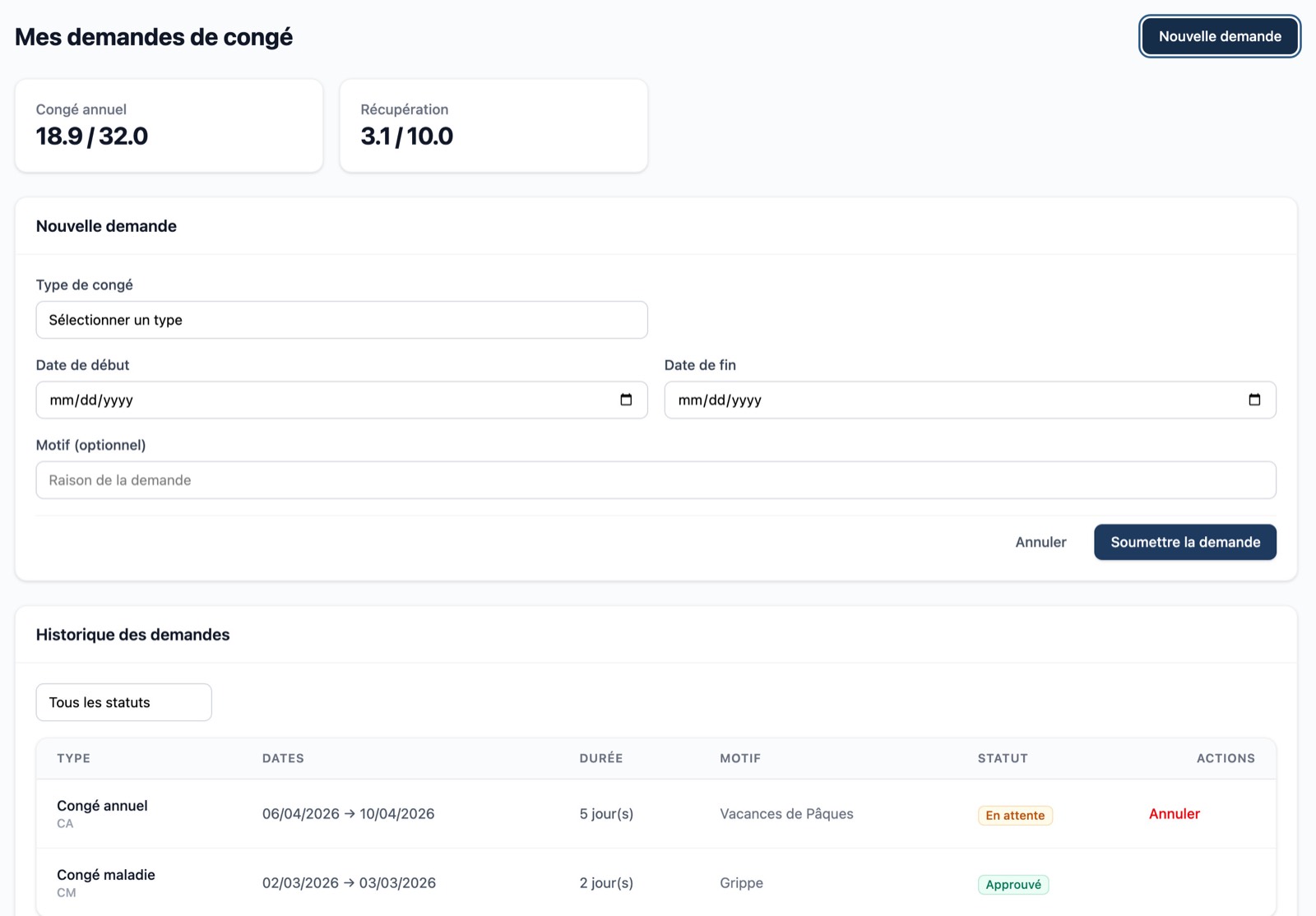Click the Grippe motif cell
Screen dimensions: 1316x916
pyautogui.click(x=741, y=882)
